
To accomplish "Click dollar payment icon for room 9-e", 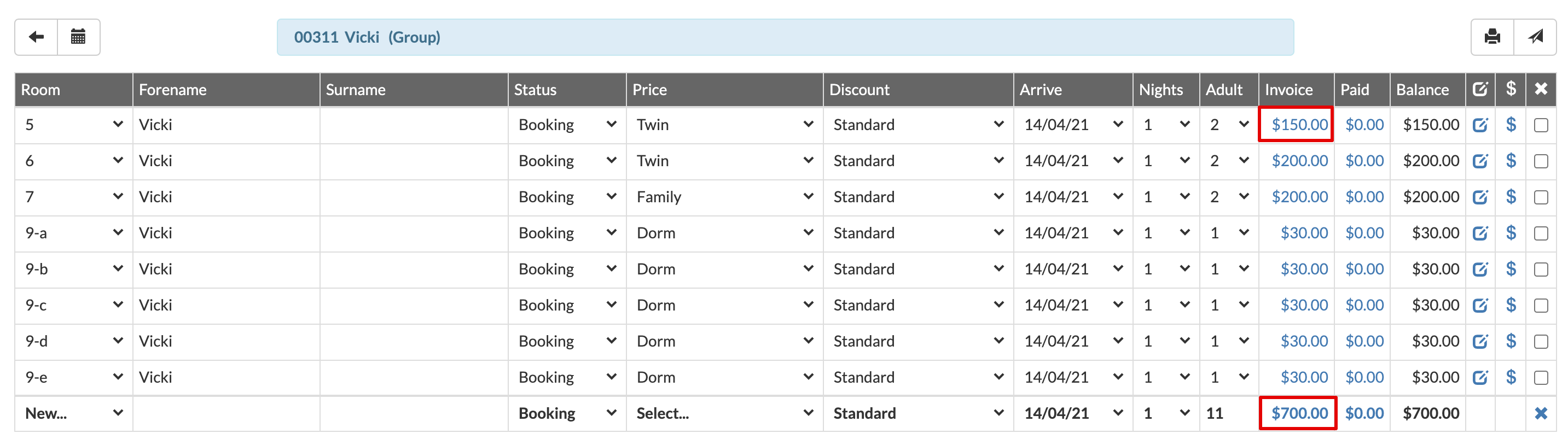I will click(1511, 378).
